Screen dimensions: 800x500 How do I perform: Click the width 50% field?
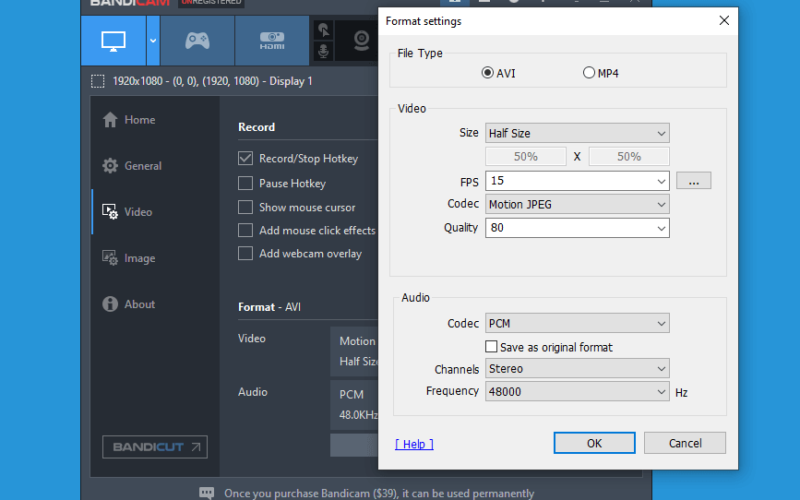[526, 157]
